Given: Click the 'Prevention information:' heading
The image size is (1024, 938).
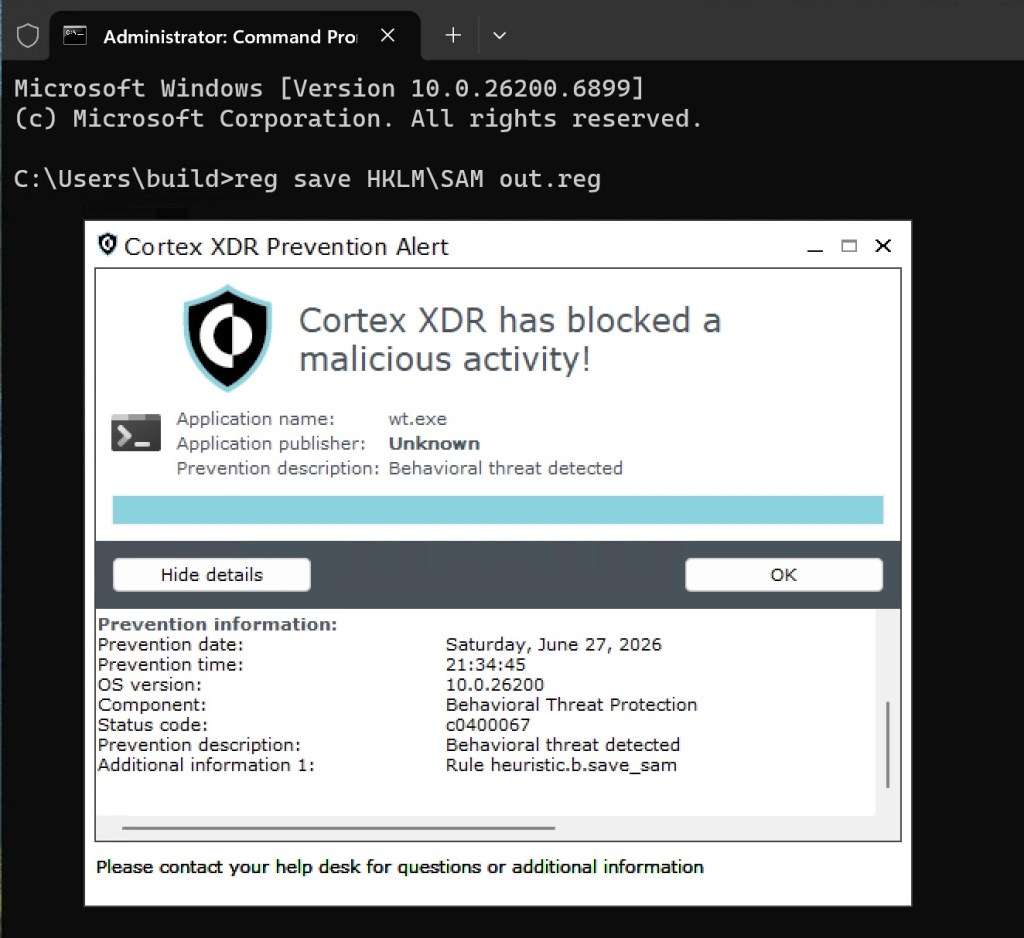Looking at the screenshot, I should point(217,624).
